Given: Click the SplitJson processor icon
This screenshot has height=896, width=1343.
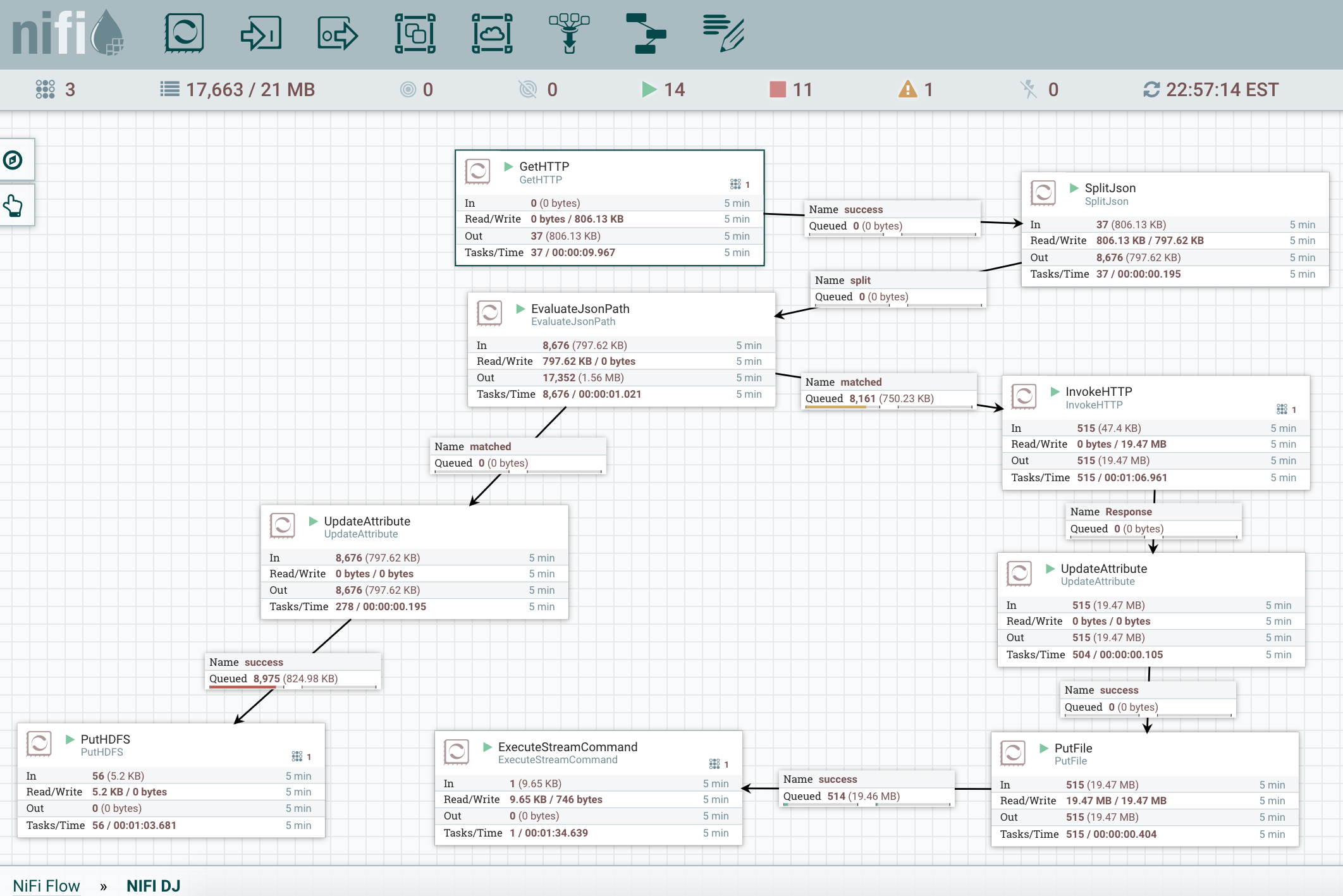Looking at the screenshot, I should 1043,193.
